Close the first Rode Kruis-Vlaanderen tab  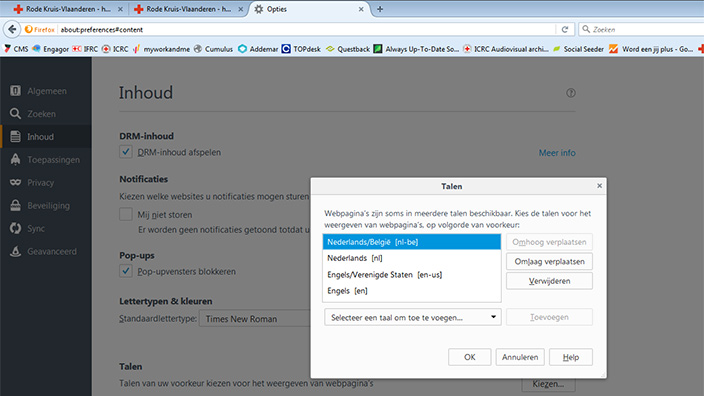pos(120,9)
